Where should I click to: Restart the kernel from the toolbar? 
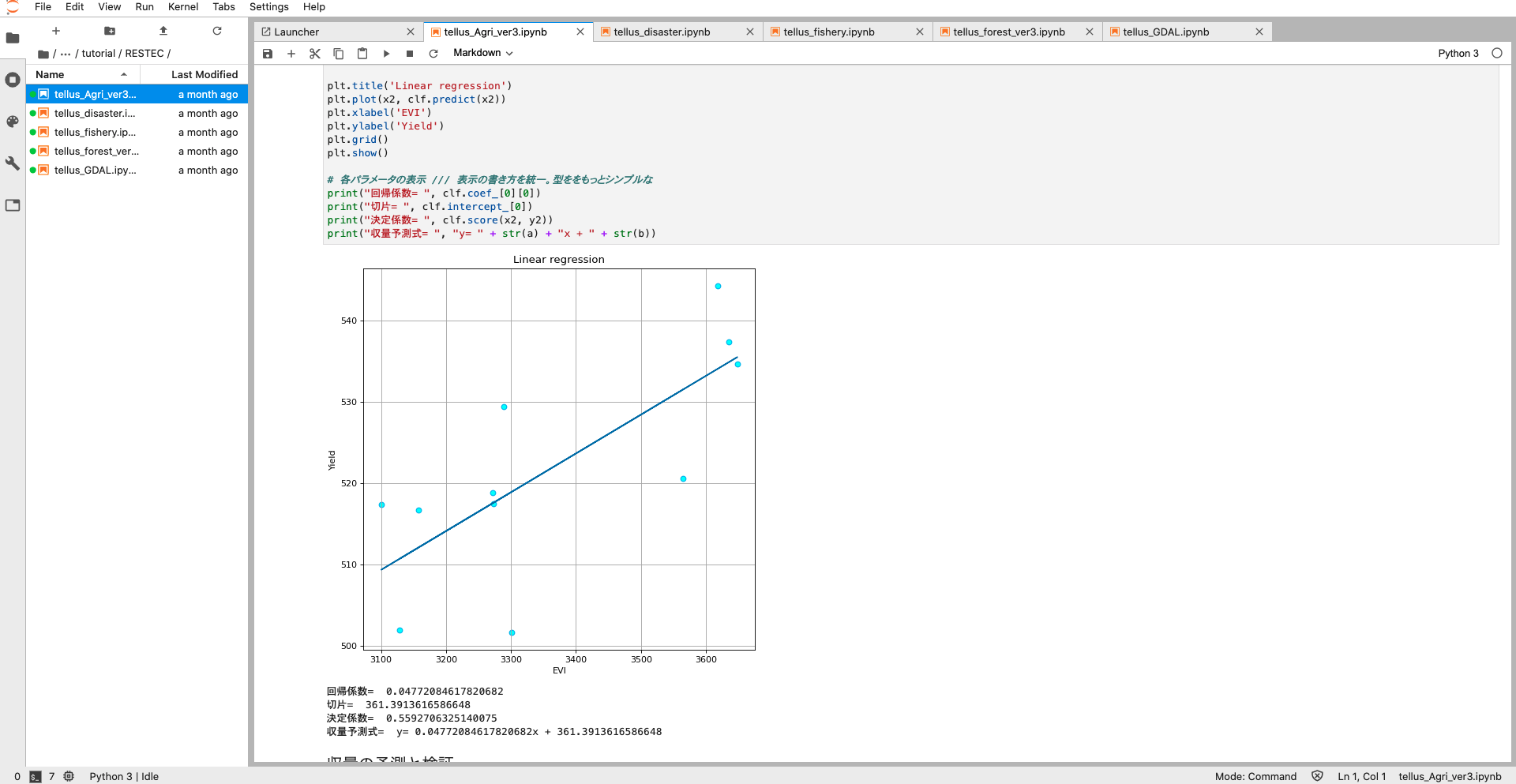(x=433, y=54)
